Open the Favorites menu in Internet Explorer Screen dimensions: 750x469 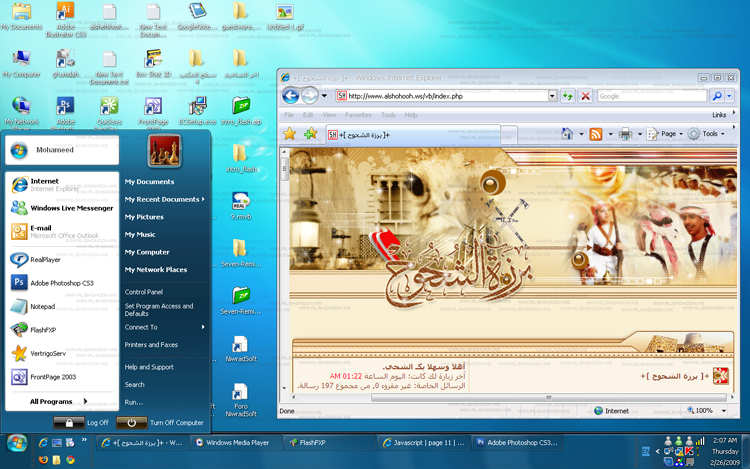click(x=358, y=115)
